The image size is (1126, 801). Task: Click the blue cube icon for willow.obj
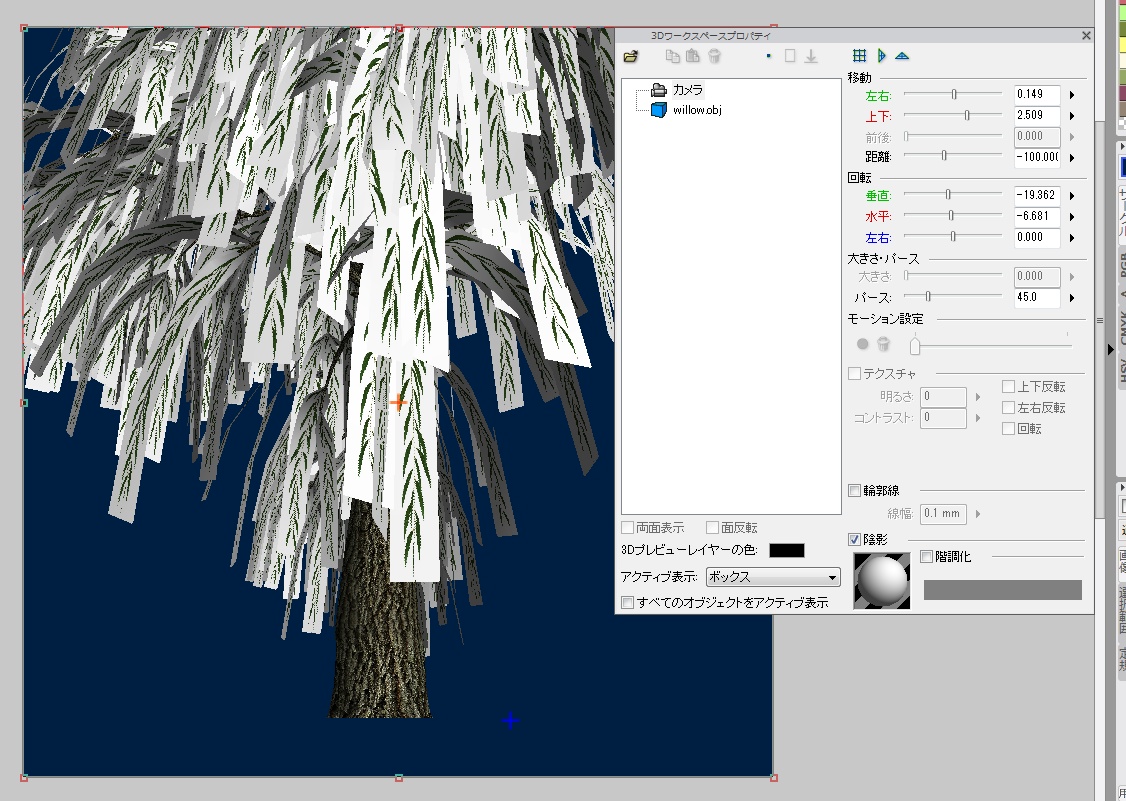[658, 110]
